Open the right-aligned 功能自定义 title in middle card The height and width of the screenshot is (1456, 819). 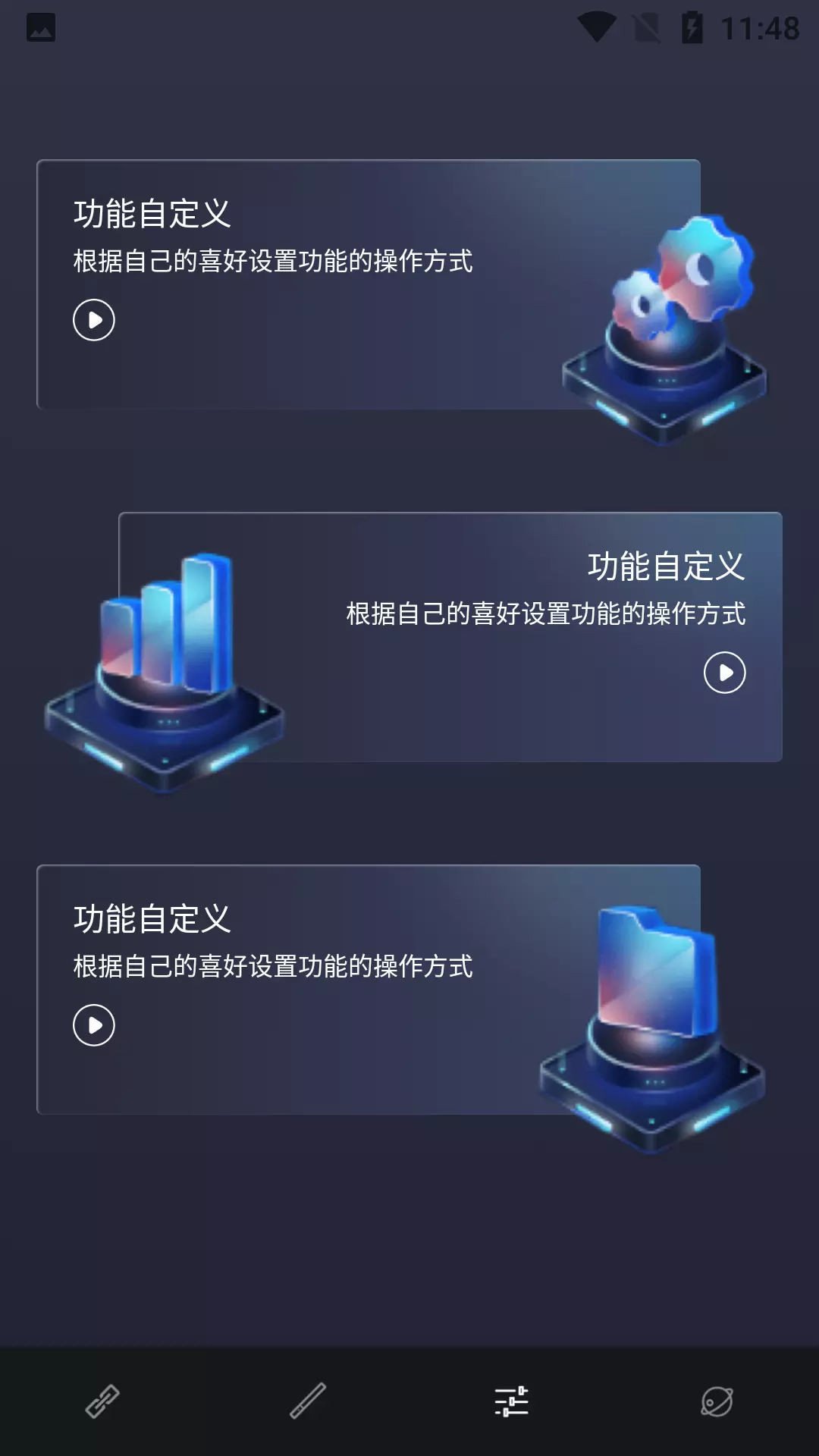pos(667,566)
